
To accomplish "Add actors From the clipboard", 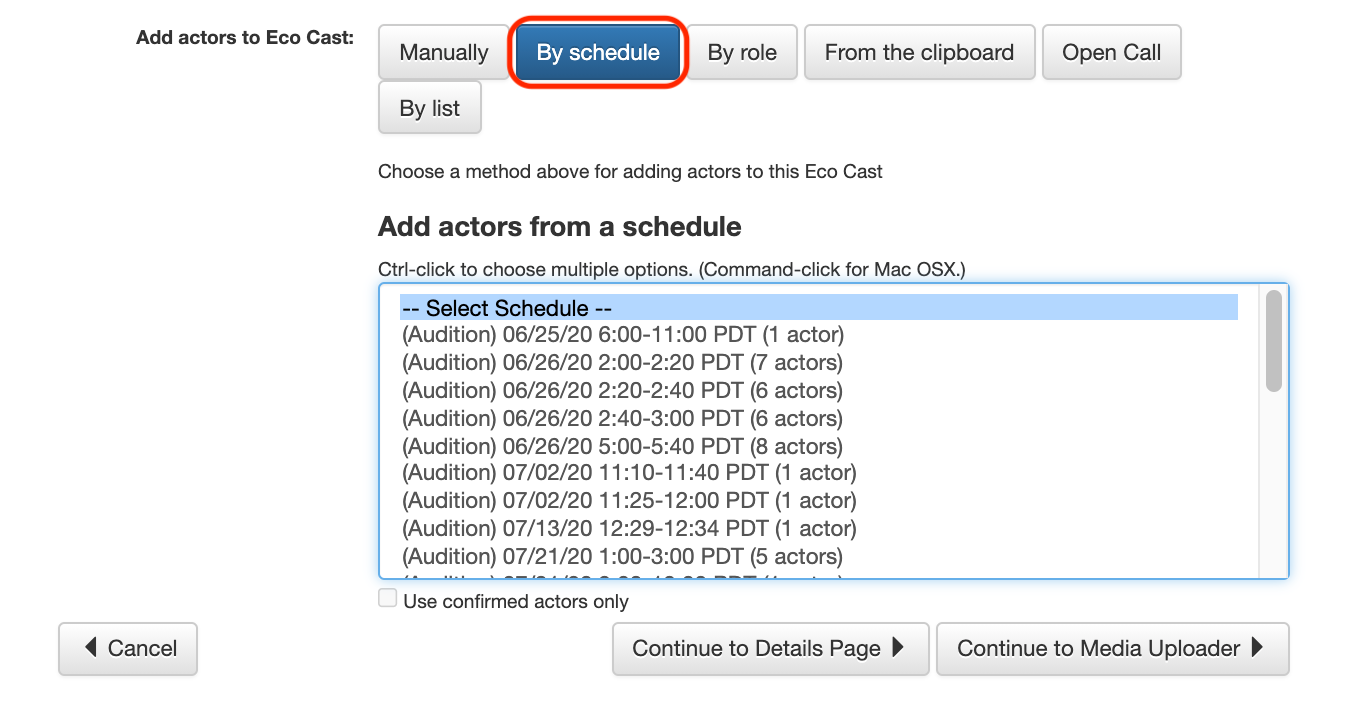I will 918,52.
